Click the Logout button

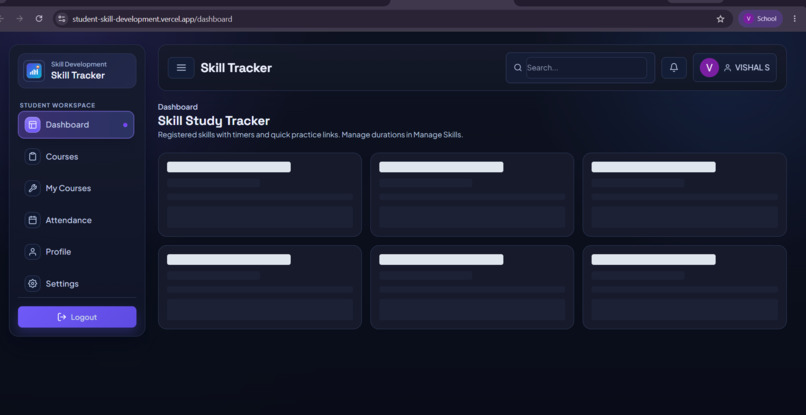(77, 317)
